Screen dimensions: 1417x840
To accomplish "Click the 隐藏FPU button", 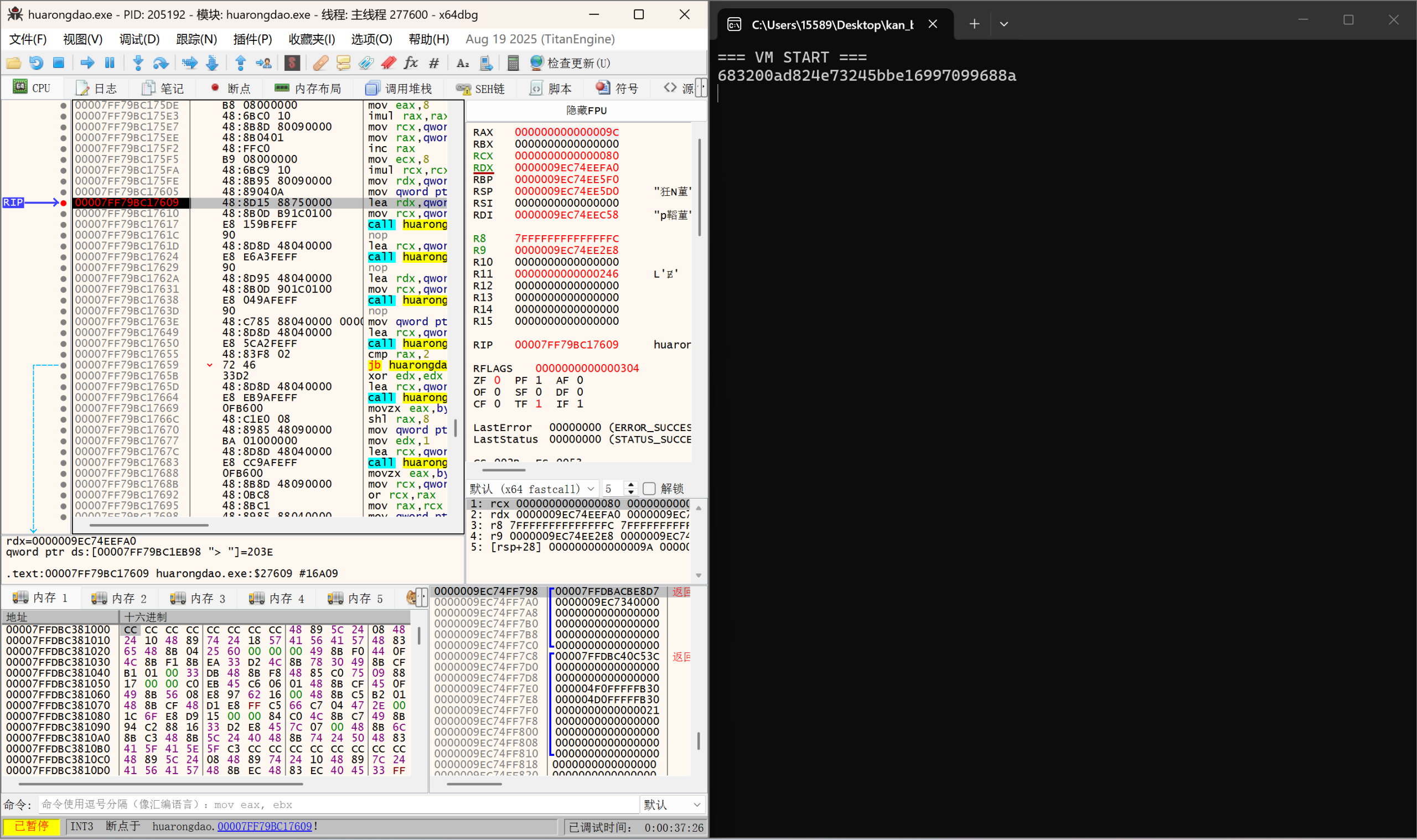I will (x=586, y=110).
